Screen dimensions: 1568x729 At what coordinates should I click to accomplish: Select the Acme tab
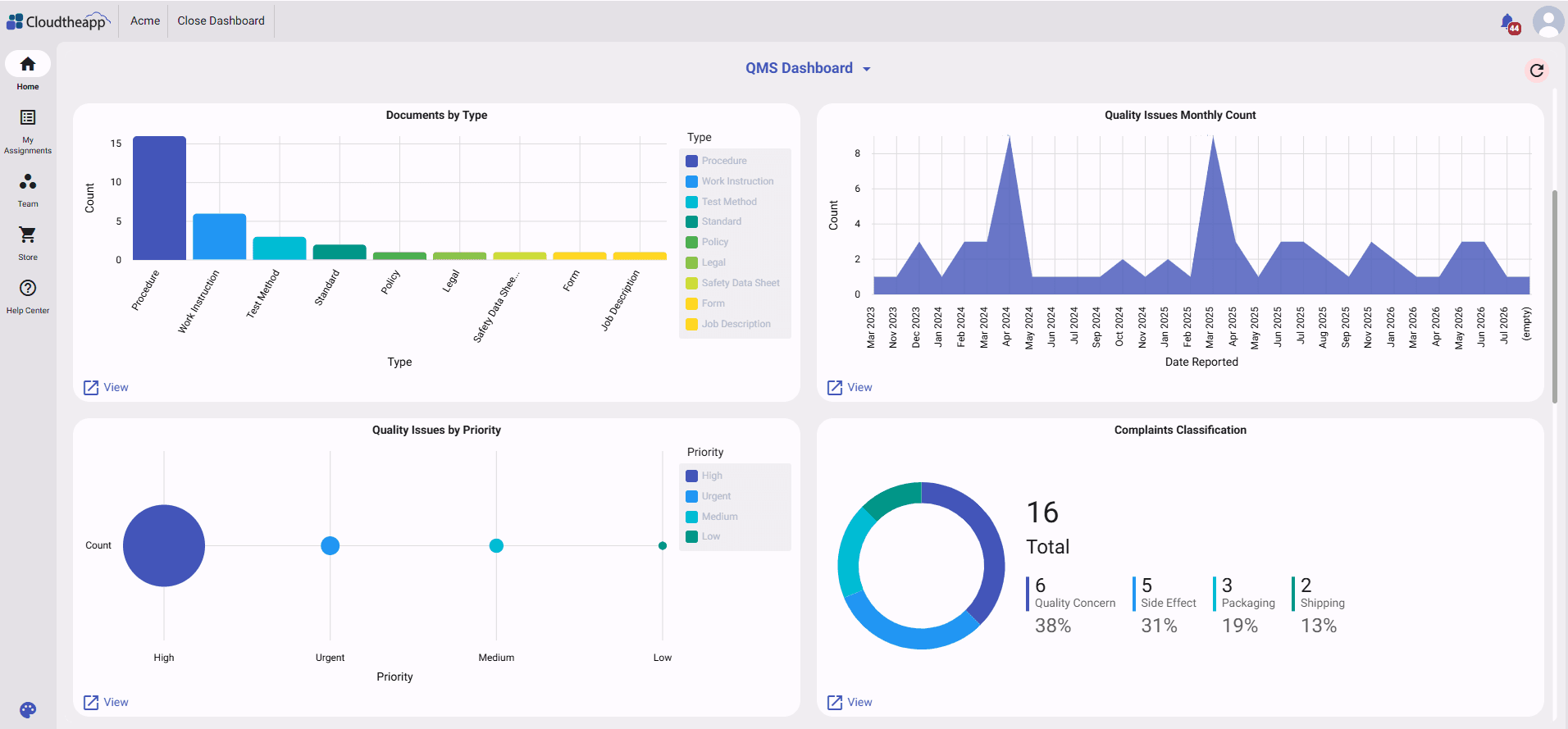pos(145,21)
